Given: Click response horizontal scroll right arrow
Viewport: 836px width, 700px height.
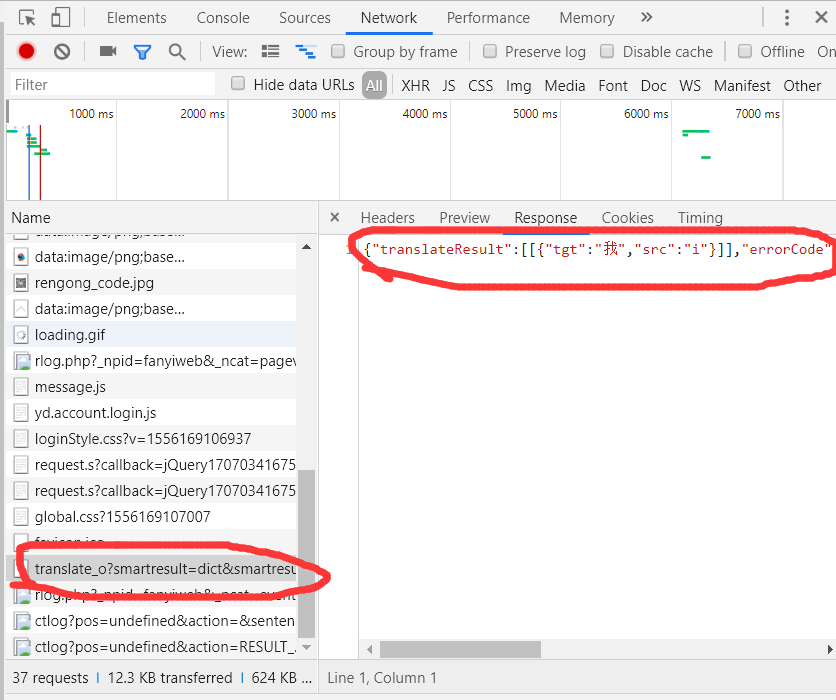Looking at the screenshot, I should 830,649.
